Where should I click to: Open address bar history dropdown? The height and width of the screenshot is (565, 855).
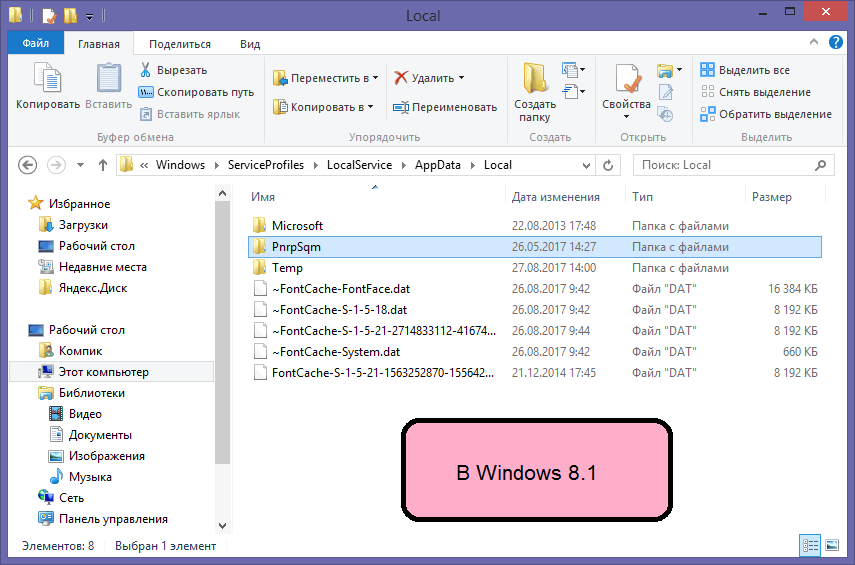[586, 165]
